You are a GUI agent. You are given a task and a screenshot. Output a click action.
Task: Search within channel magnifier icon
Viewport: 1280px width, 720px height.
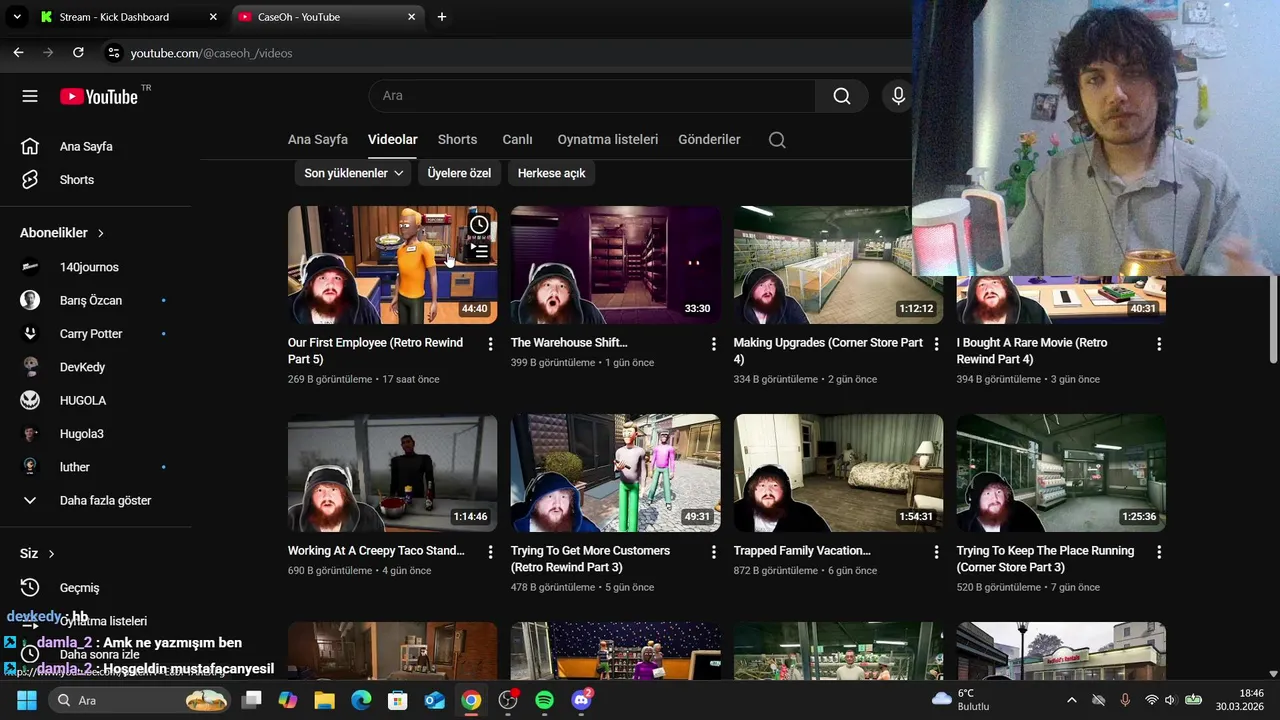tap(777, 140)
